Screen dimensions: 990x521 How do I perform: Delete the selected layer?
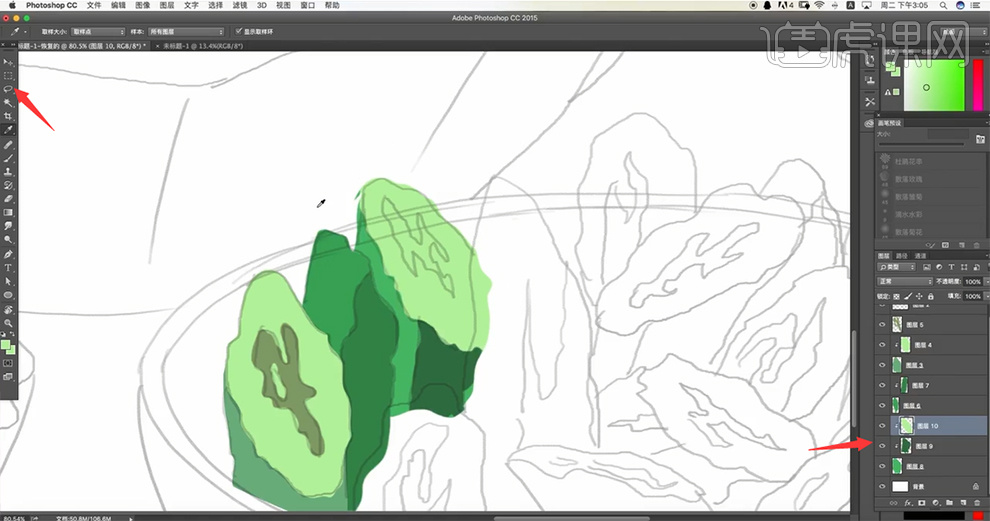(977, 503)
